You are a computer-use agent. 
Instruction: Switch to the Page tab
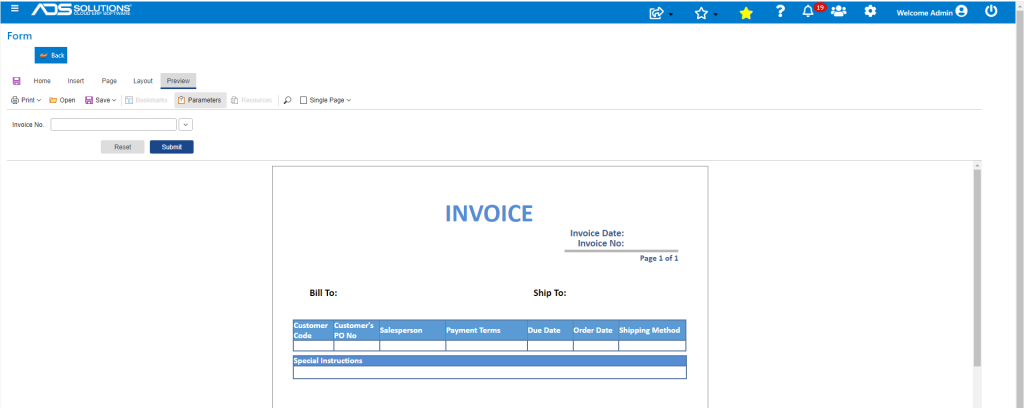[x=109, y=81]
